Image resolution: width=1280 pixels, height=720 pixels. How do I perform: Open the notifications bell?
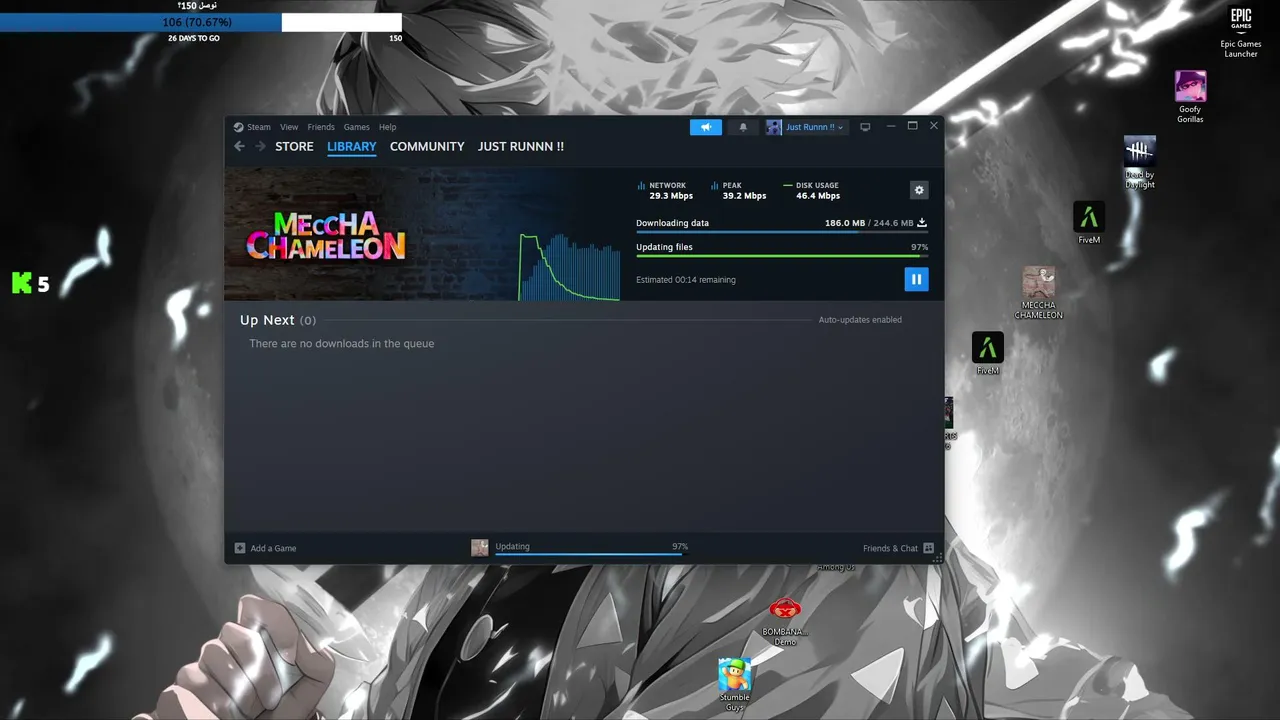[x=743, y=127]
